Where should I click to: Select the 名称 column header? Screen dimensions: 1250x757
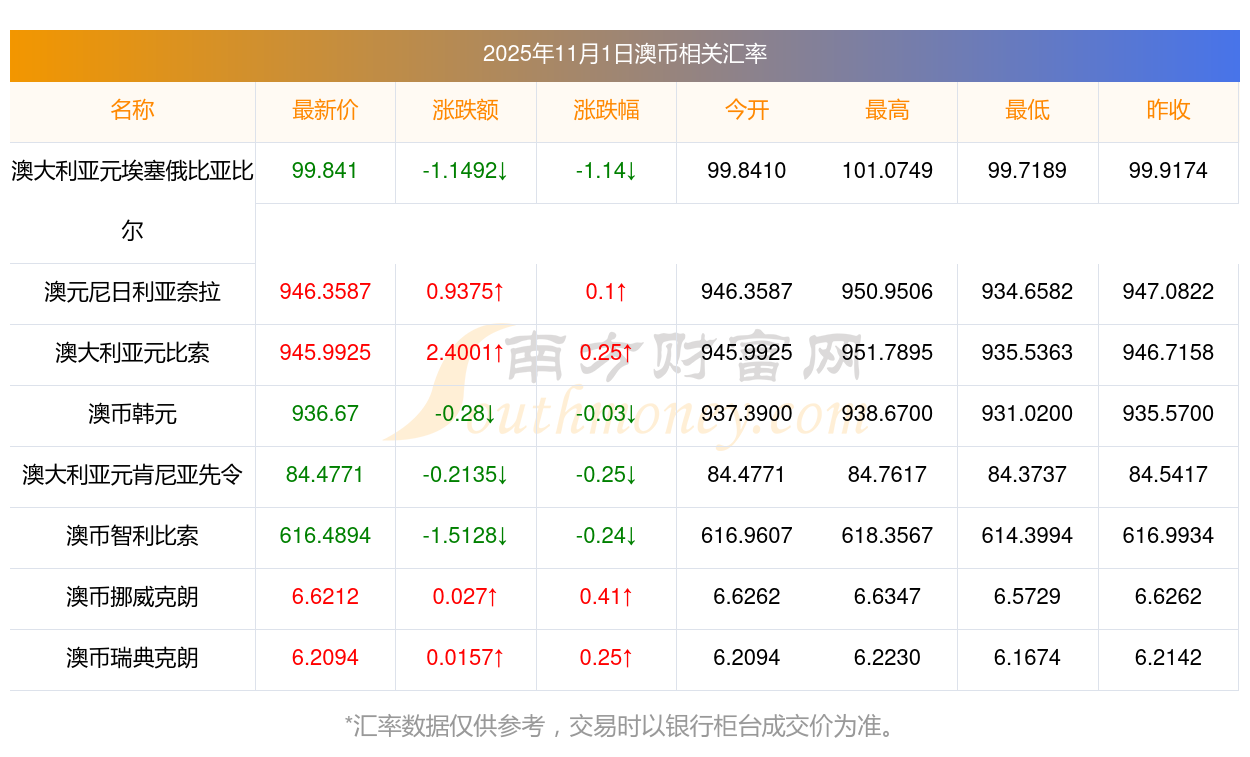coord(132,110)
